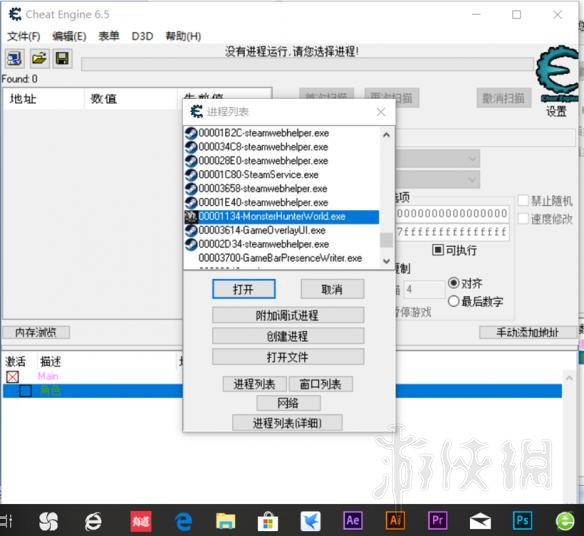Select 000034C8-steamwebhelper.exe process
Viewport: 584px width, 536px height.
tap(263, 147)
